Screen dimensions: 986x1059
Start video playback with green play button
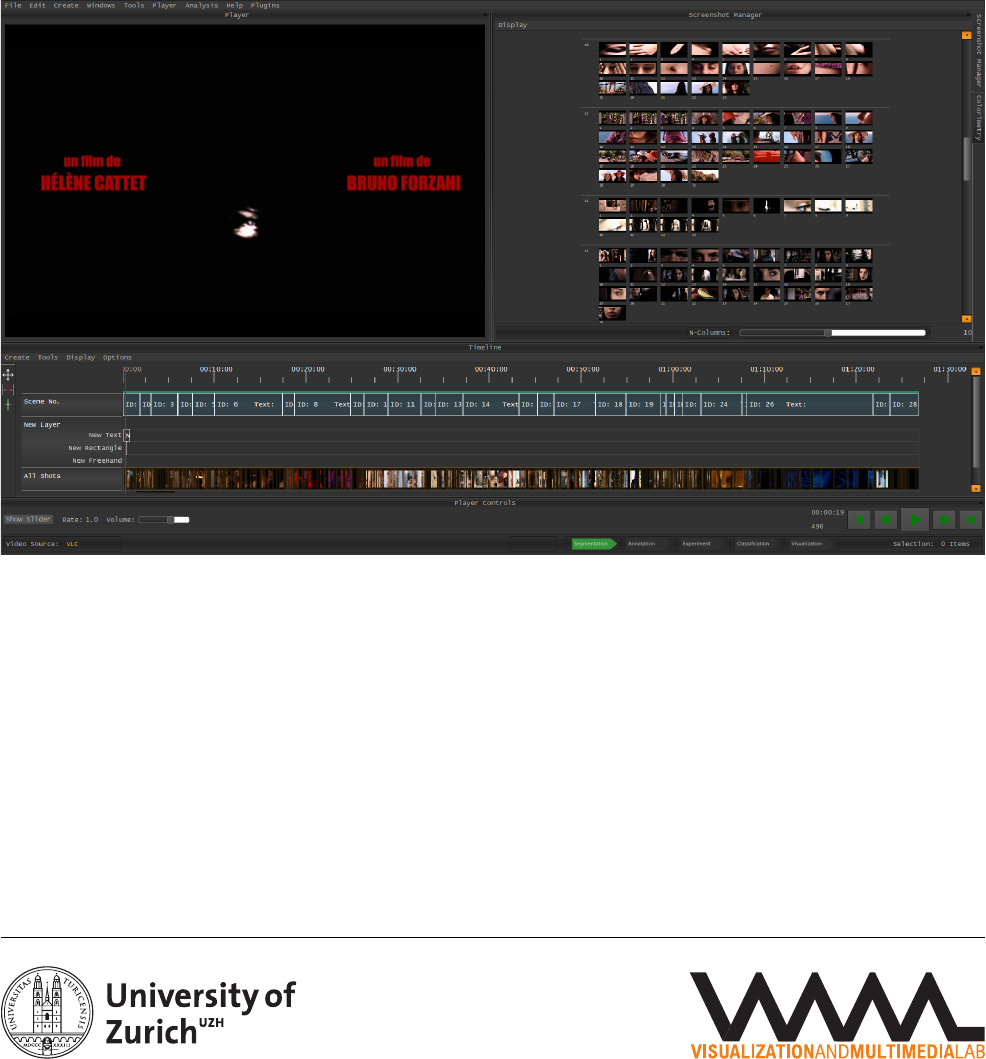(915, 519)
